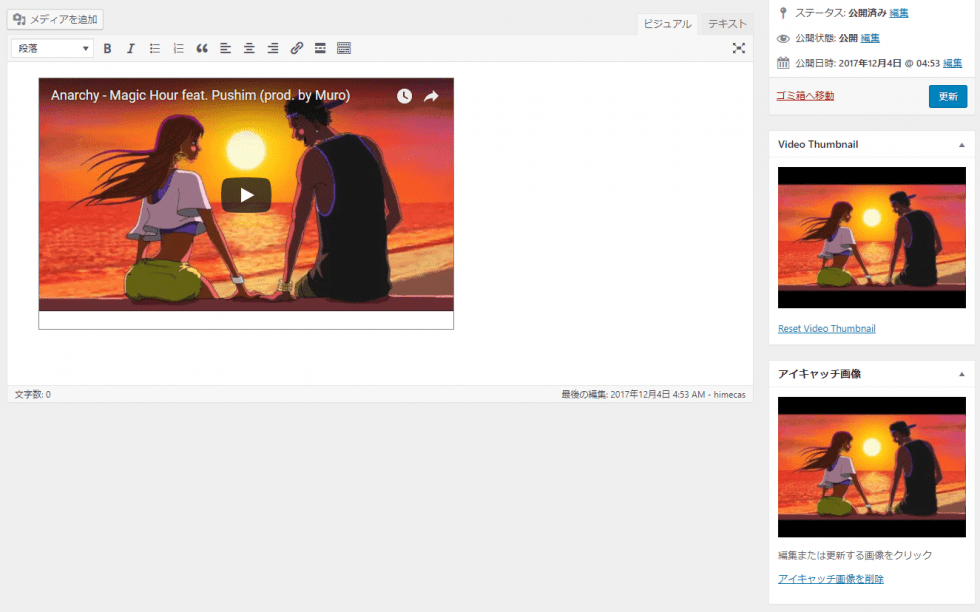This screenshot has height=612, width=980.
Task: Switch to the テキスト editor tab
Action: pyautogui.click(x=726, y=23)
